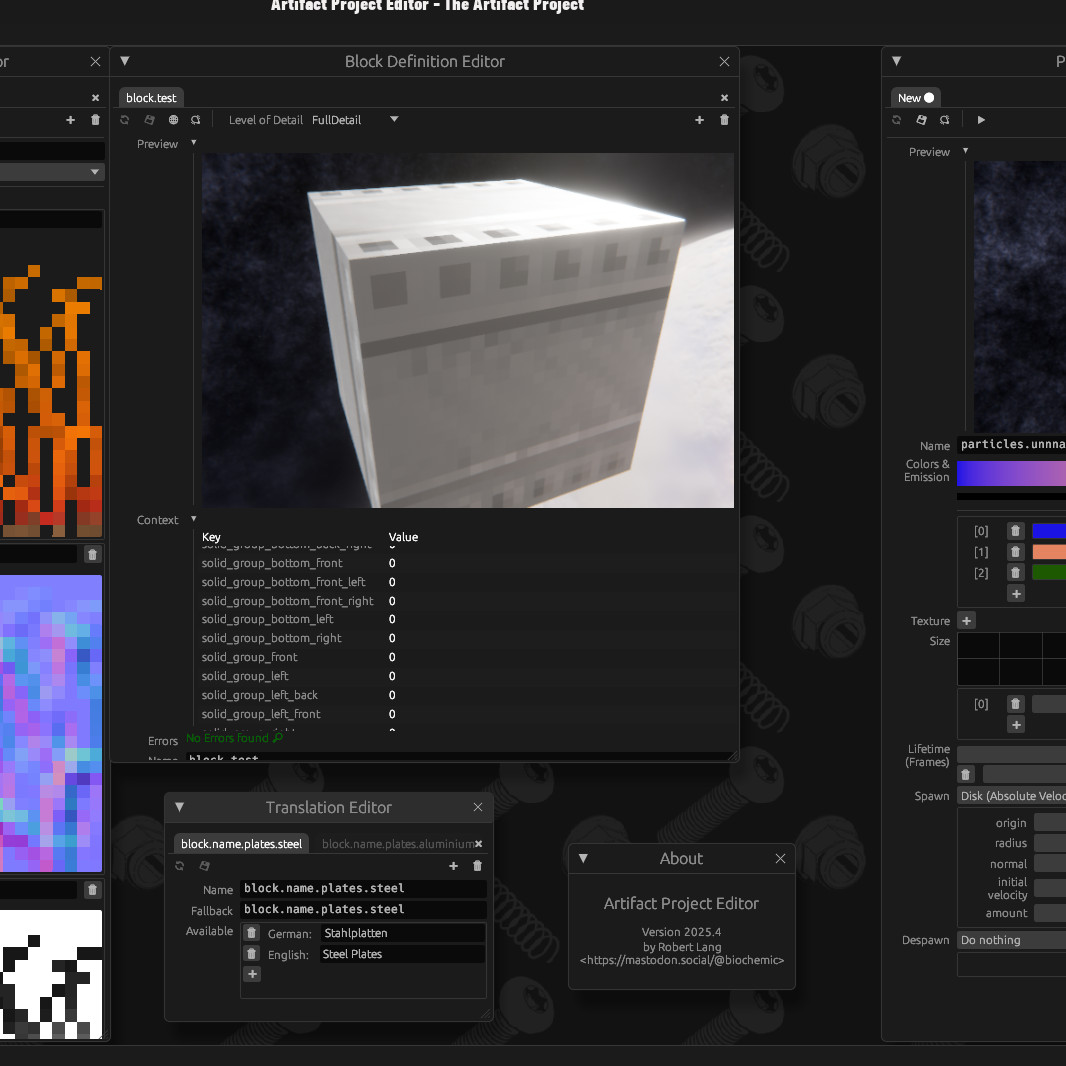This screenshot has height=1066, width=1066.
Task: Collapse the Preview section in Block Definition Editor
Action: [x=194, y=143]
